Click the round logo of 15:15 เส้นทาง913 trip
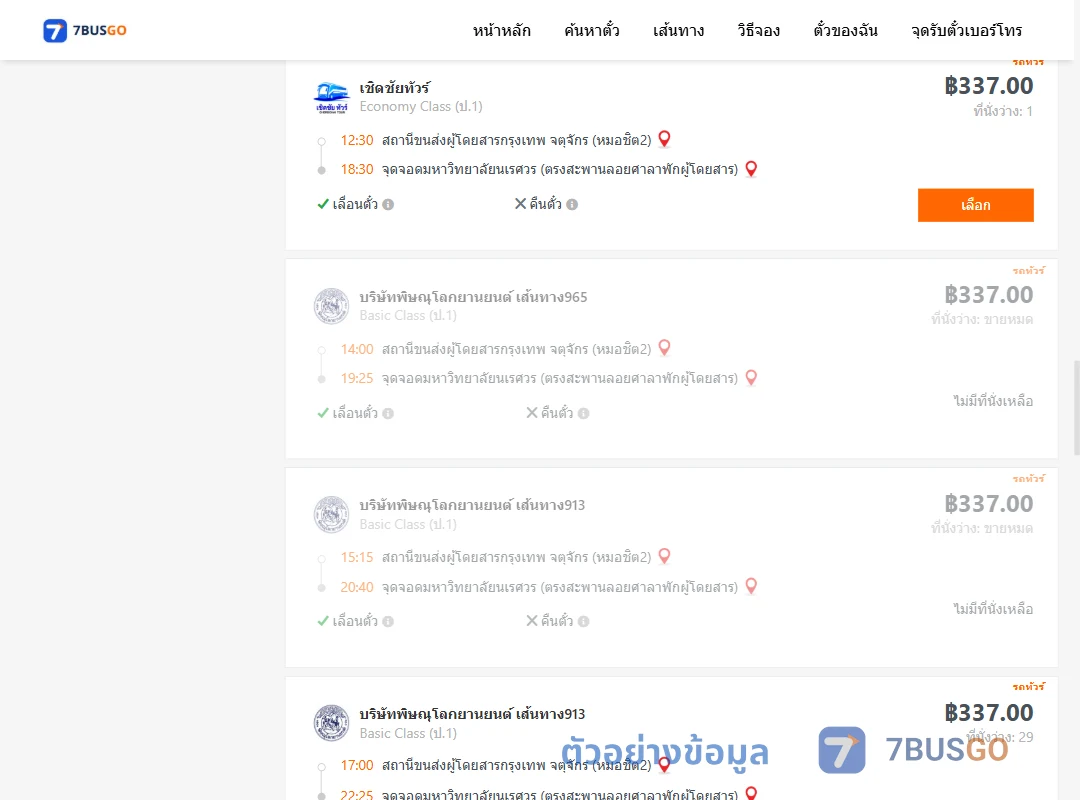This screenshot has width=1080, height=800. click(x=331, y=514)
